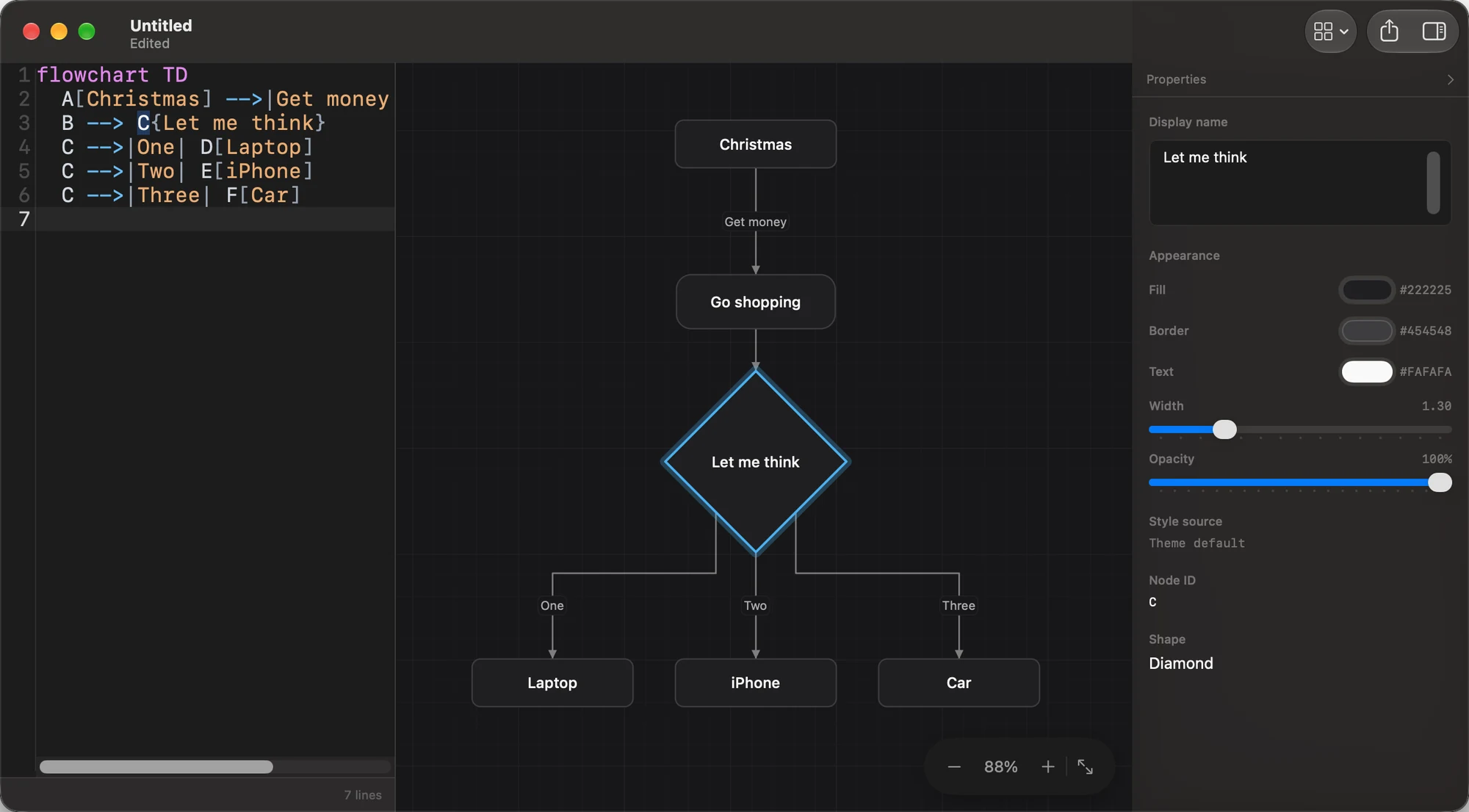Viewport: 1469px width, 812px height.
Task: Click 'A[Christmas]' on code line 2
Action: [x=137, y=99]
